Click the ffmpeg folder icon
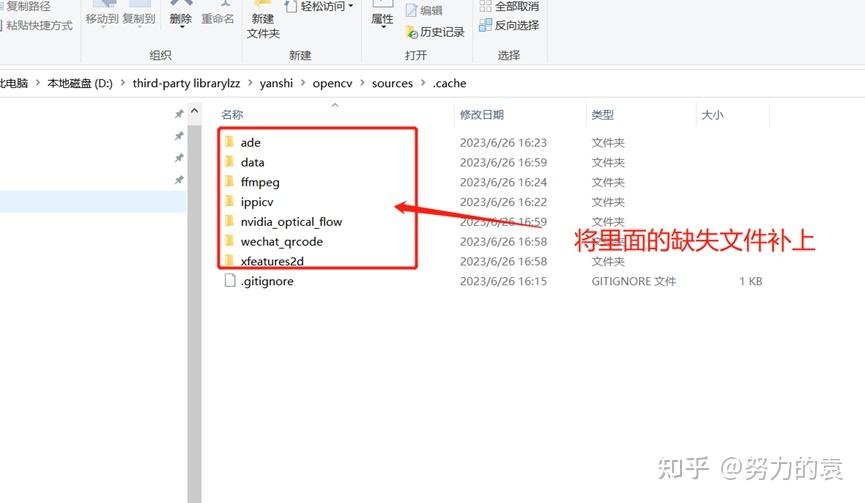Image resolution: width=865 pixels, height=503 pixels. (229, 181)
